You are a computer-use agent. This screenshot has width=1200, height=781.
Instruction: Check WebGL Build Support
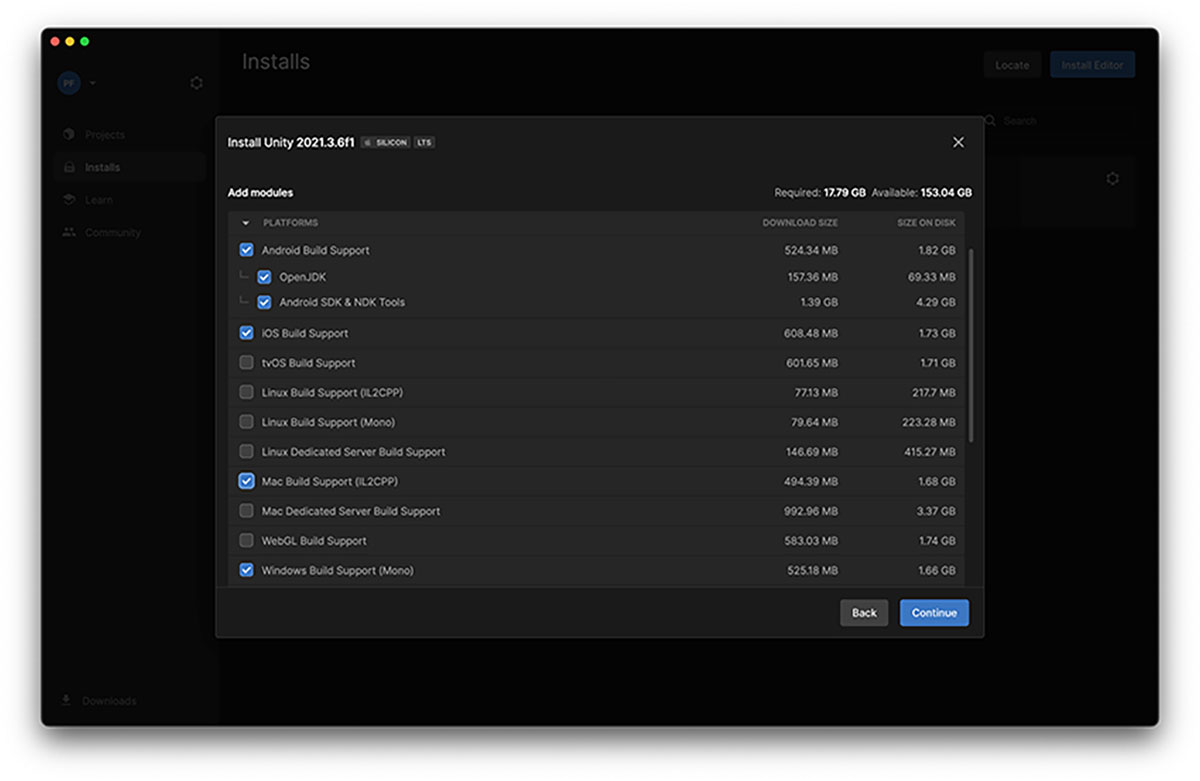(x=247, y=541)
